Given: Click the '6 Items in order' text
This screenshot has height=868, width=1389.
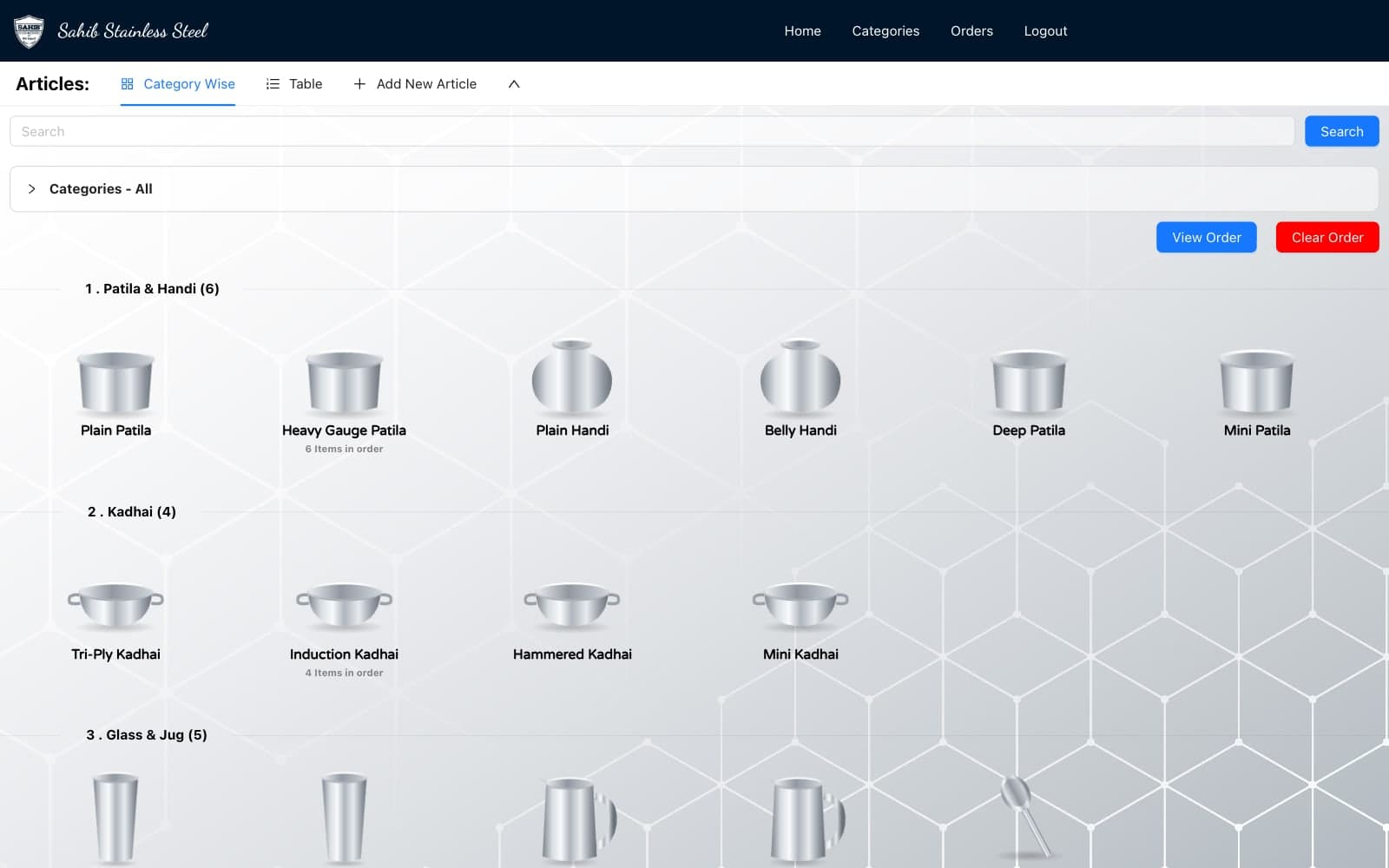Looking at the screenshot, I should [x=344, y=450].
